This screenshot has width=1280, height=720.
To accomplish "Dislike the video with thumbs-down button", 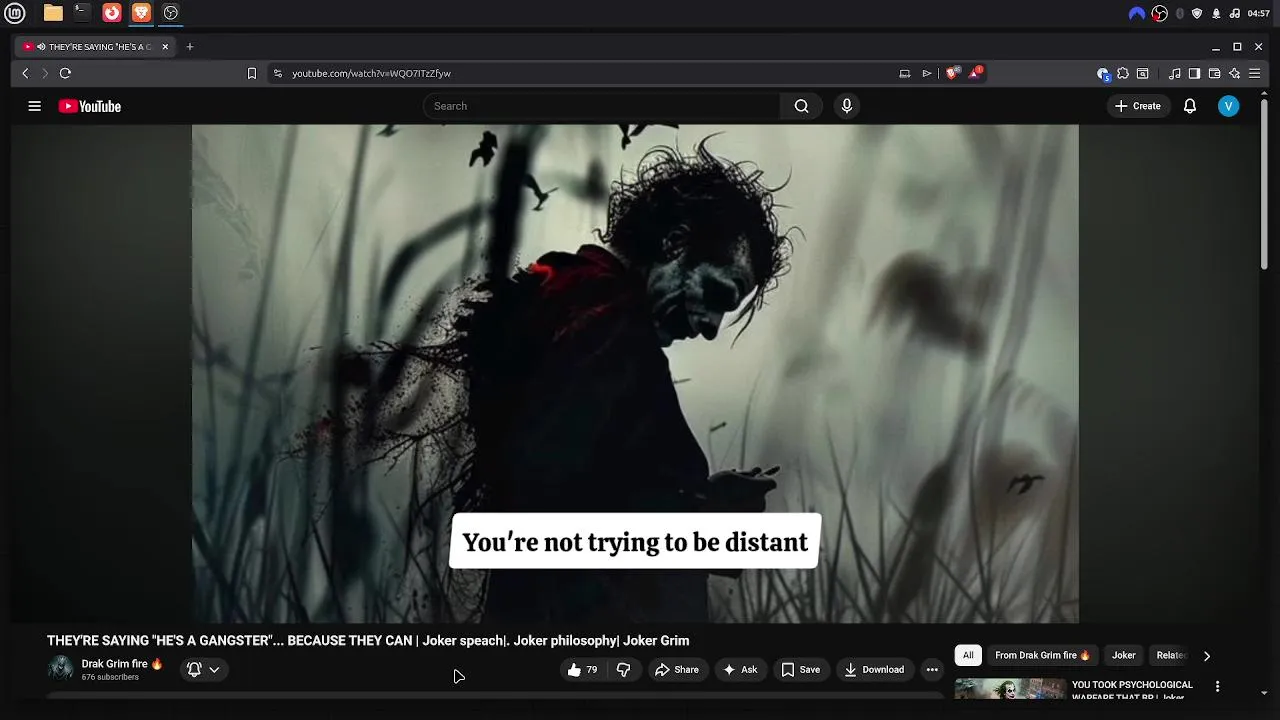I will (x=624, y=670).
